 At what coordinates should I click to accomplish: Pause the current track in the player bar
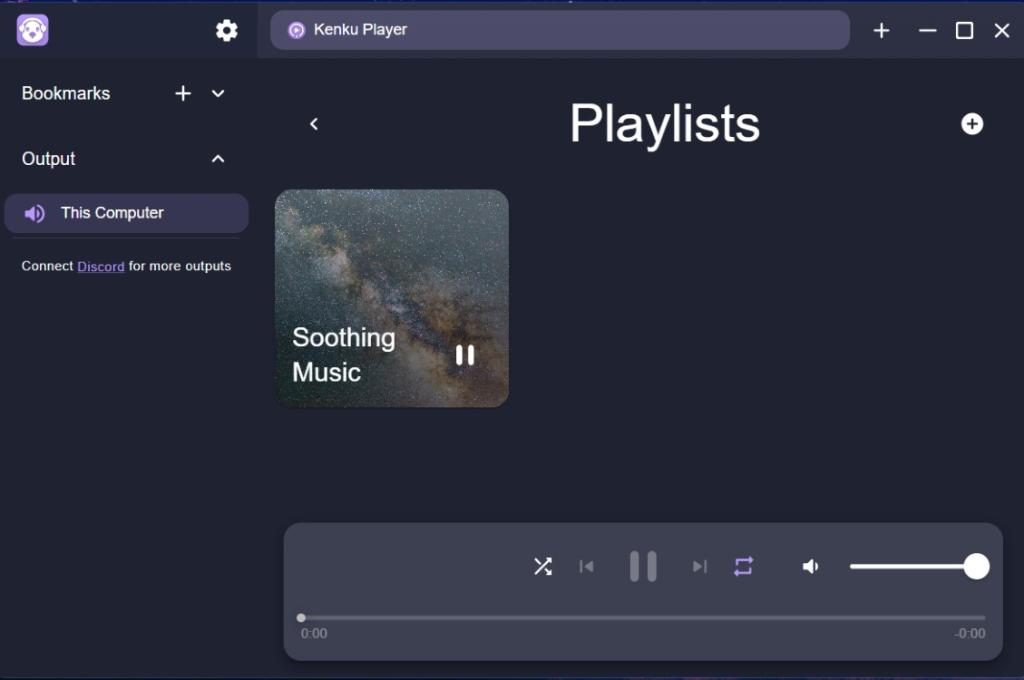(x=643, y=566)
